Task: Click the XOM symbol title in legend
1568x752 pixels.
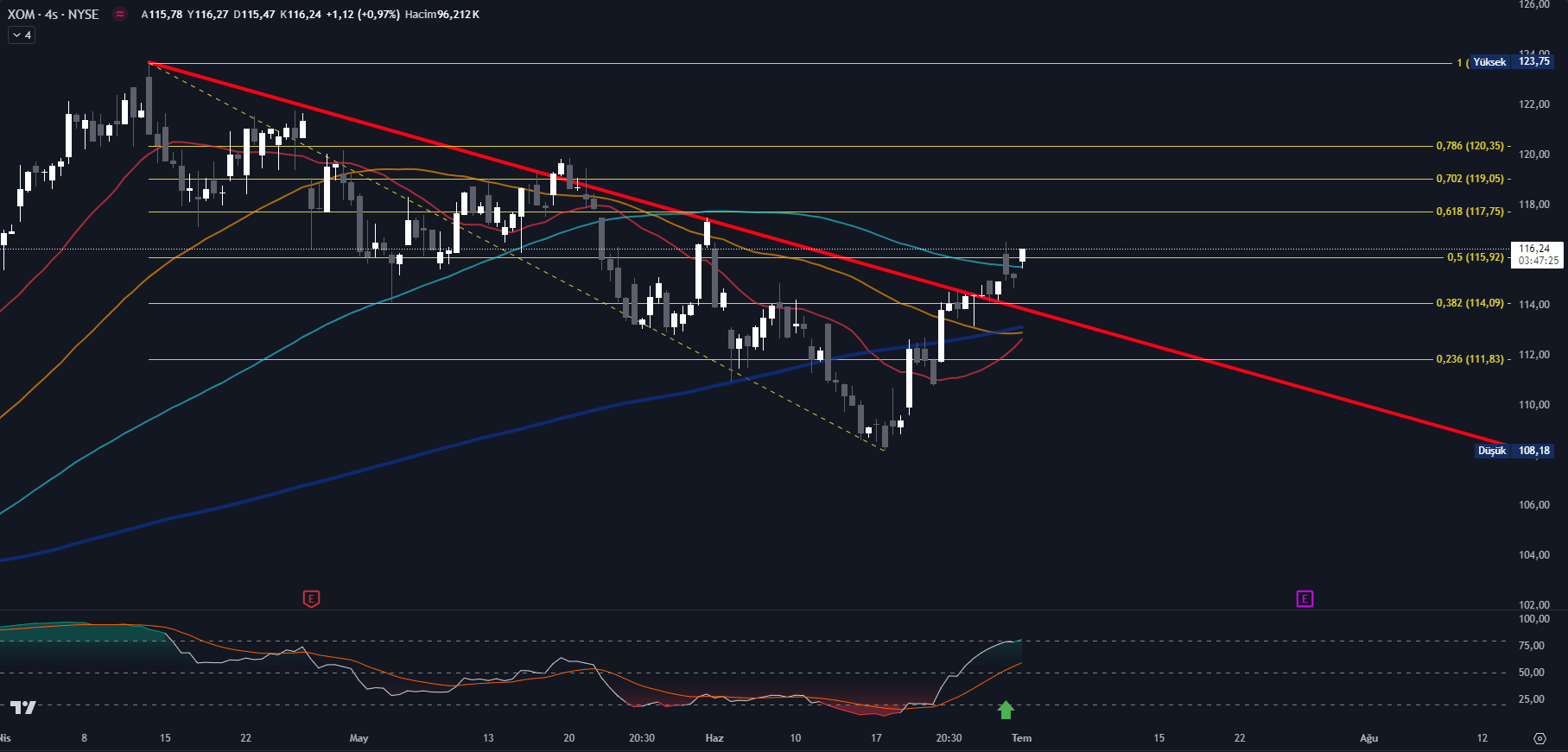Action: pos(53,14)
